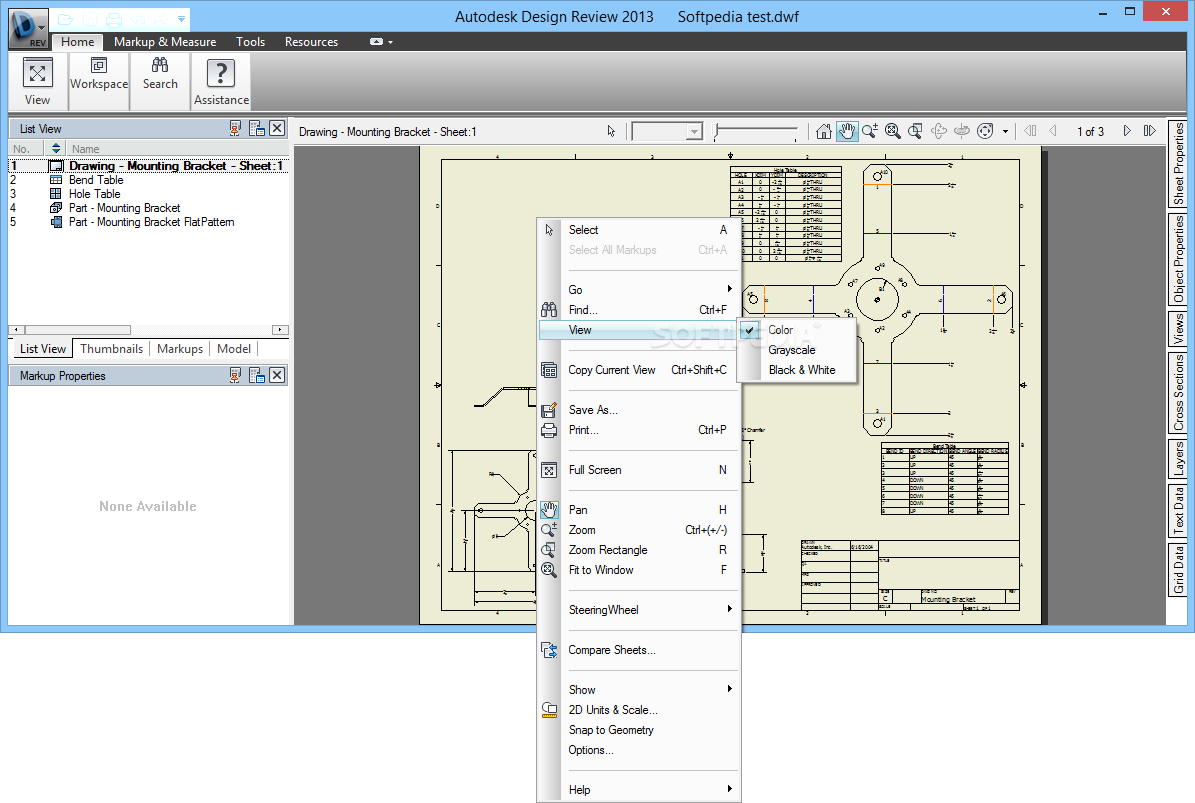Screen dimensions: 1195x803
Task: Click the List View horizontal scrollbar right arrow
Action: (x=280, y=330)
